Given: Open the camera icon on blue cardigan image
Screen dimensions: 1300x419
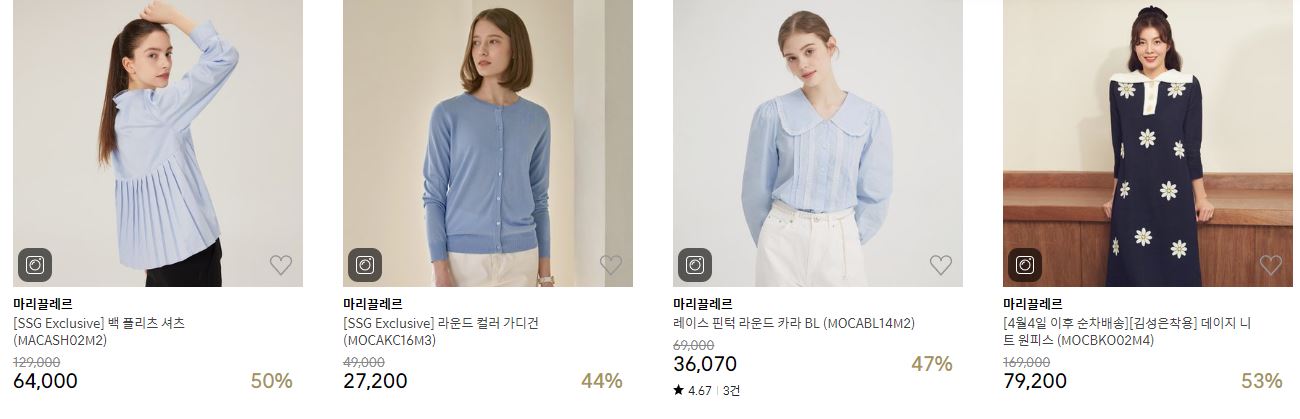Looking at the screenshot, I should tap(365, 265).
